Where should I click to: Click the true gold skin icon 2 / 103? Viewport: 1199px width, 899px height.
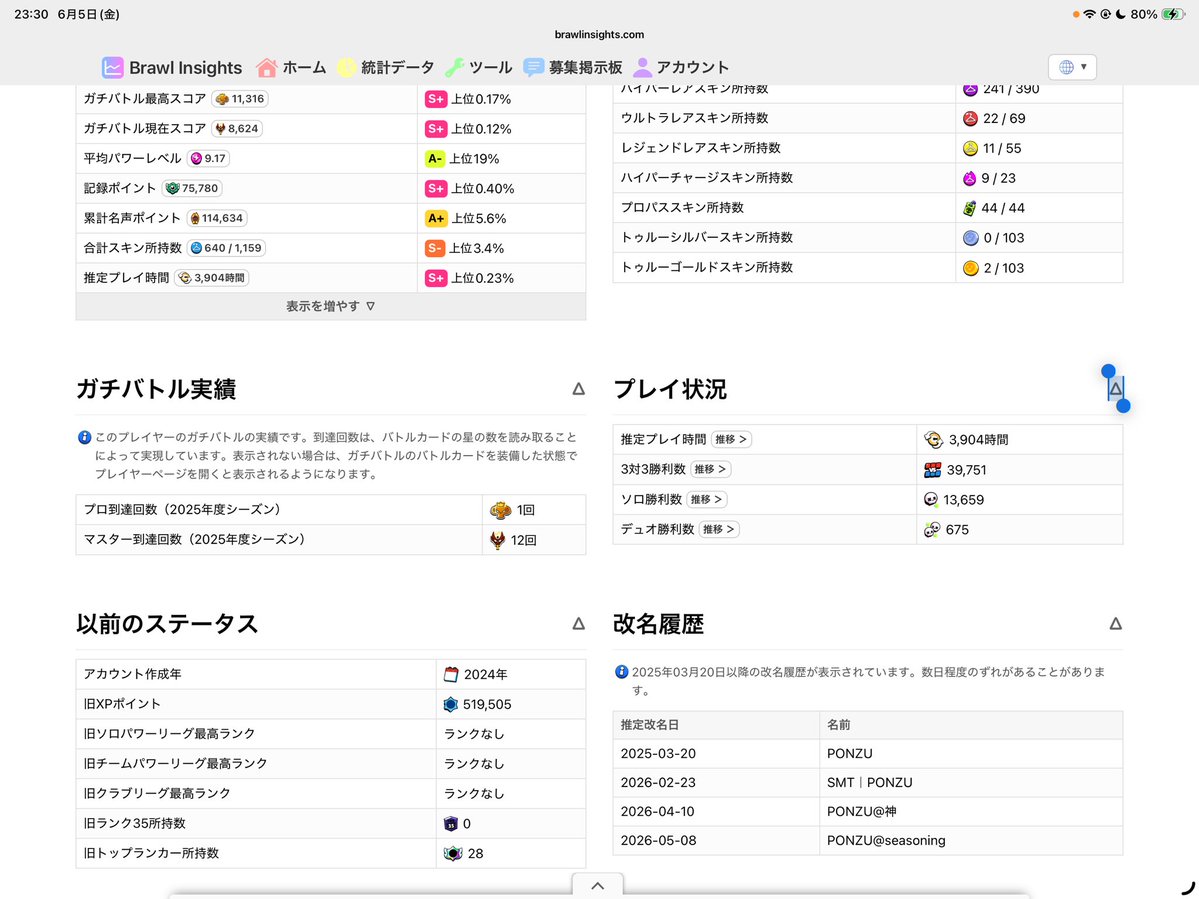tap(970, 268)
